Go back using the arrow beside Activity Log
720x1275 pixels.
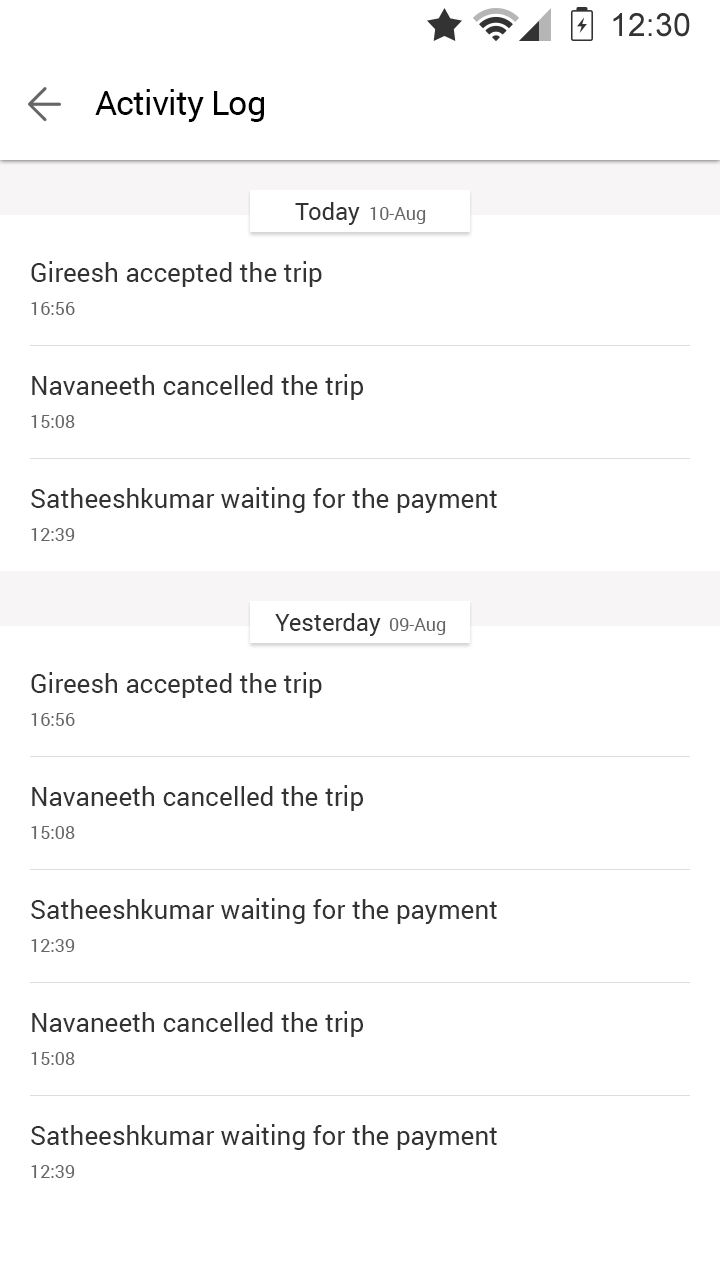point(44,104)
